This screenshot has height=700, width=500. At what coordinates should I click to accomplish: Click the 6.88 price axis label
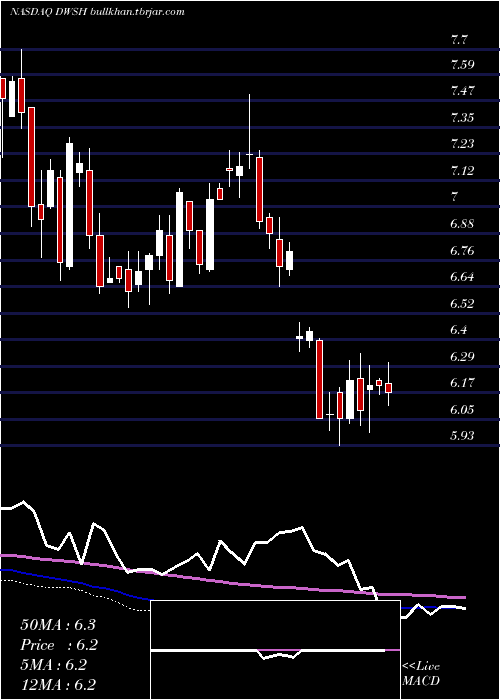[x=462, y=224]
